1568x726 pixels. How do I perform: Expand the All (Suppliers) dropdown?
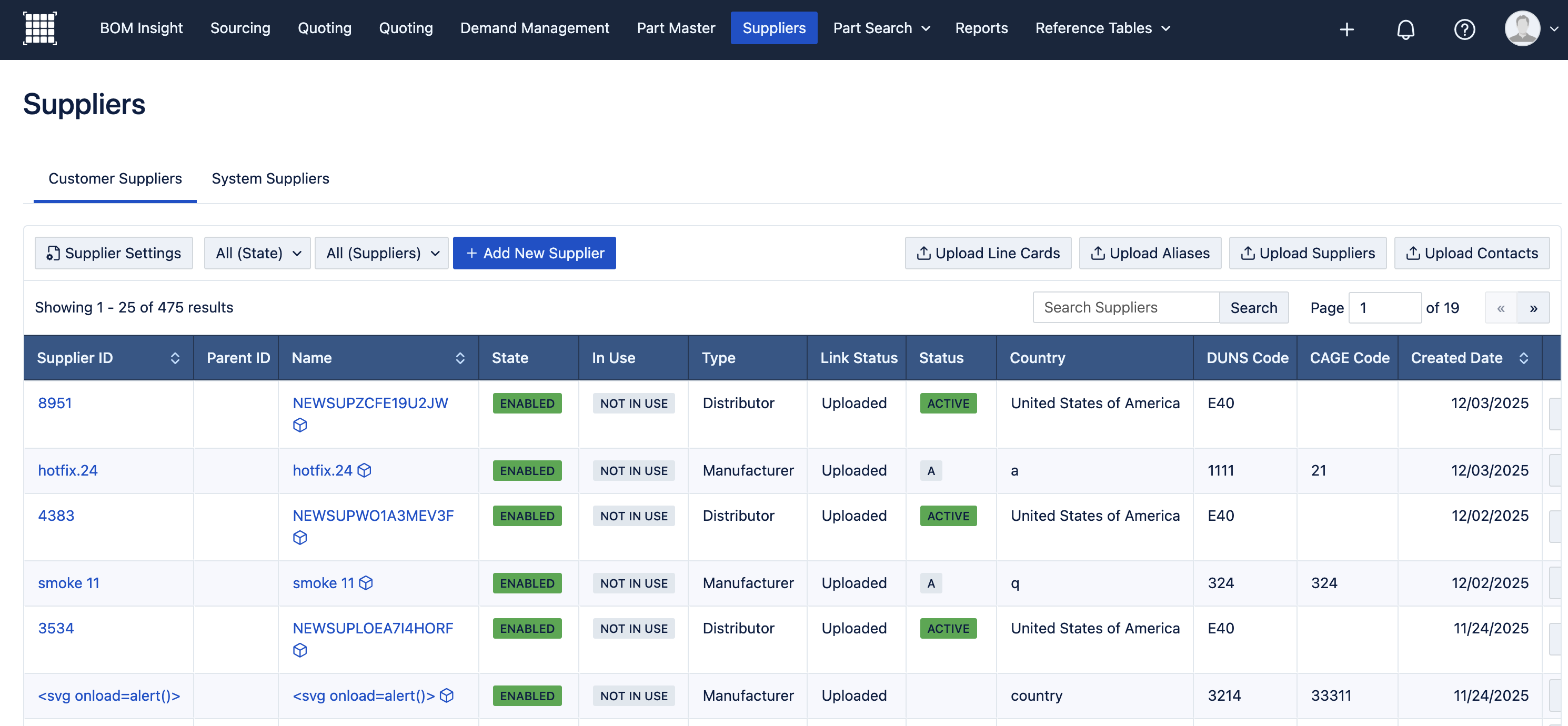pos(381,253)
